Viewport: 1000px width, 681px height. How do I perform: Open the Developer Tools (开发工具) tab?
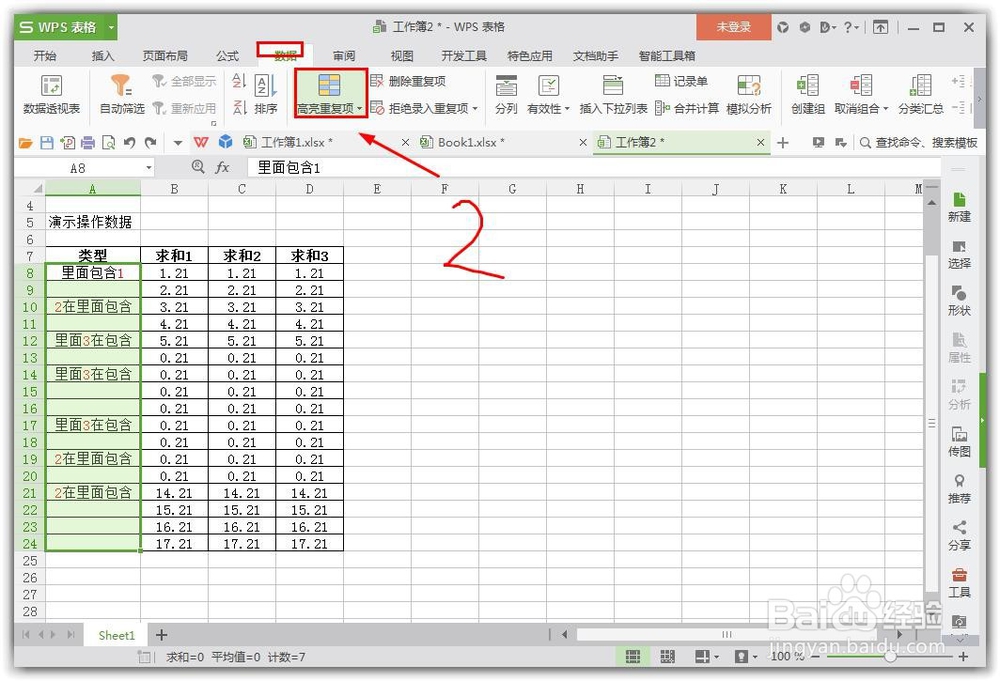pyautogui.click(x=464, y=56)
